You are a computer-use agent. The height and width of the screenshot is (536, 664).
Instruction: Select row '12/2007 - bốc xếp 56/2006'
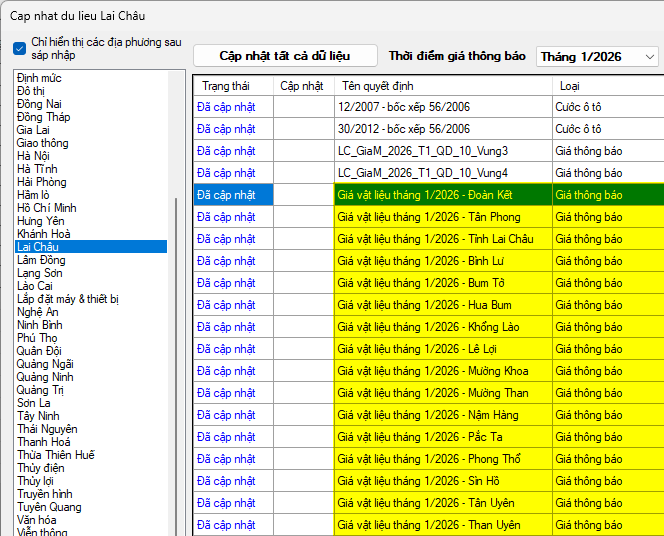[x=404, y=107]
